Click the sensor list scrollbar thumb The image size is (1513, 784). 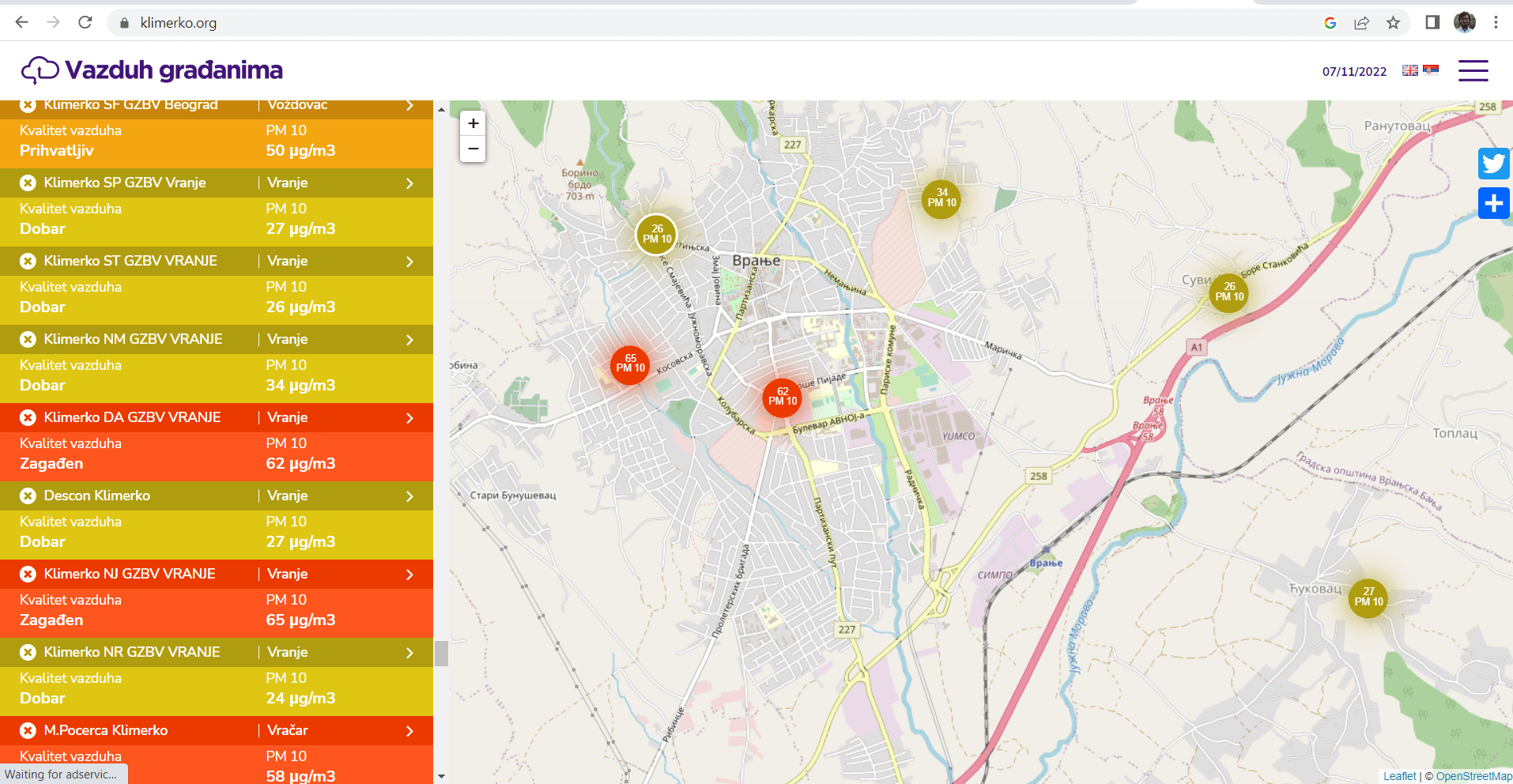441,654
